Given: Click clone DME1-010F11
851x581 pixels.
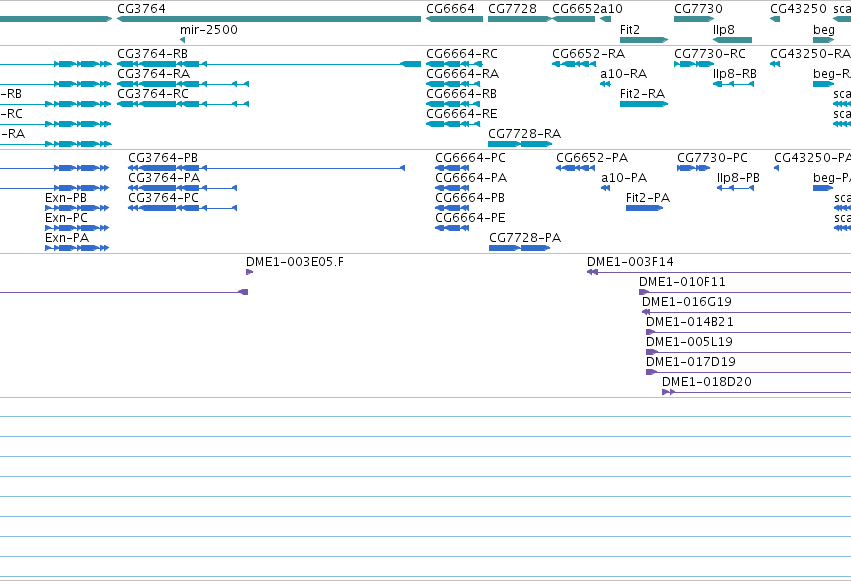Looking at the screenshot, I should 745,292.
